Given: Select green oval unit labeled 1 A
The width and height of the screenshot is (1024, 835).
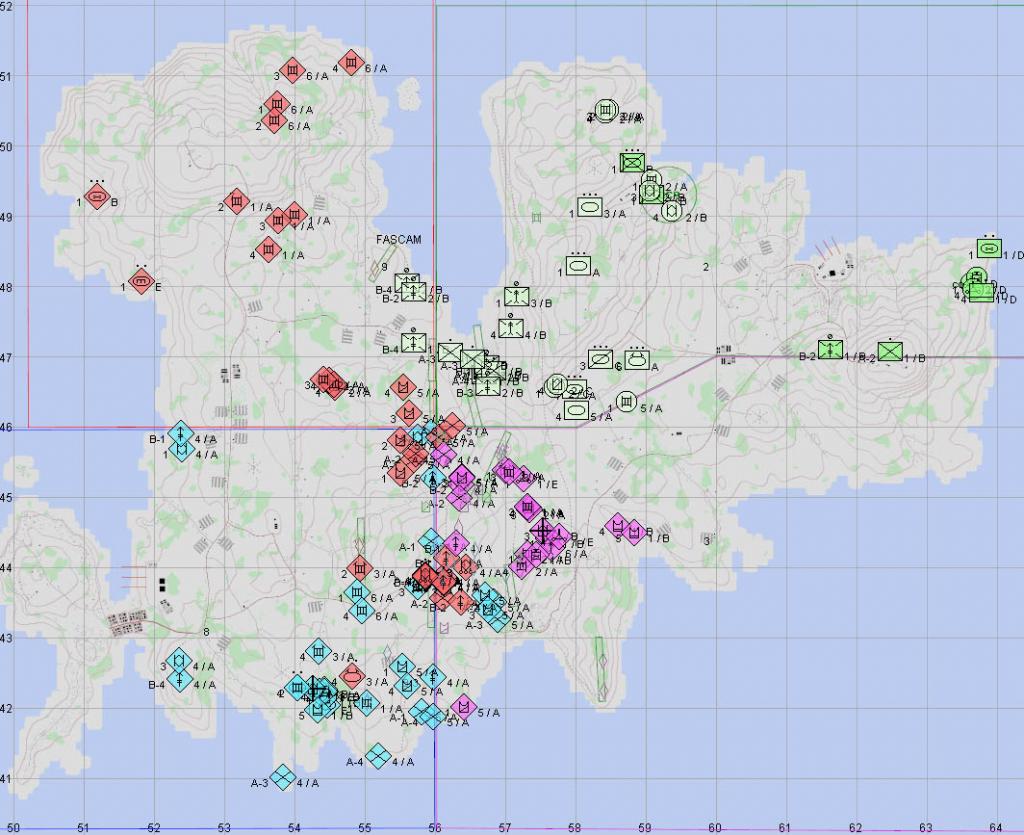Looking at the screenshot, I should 578,266.
